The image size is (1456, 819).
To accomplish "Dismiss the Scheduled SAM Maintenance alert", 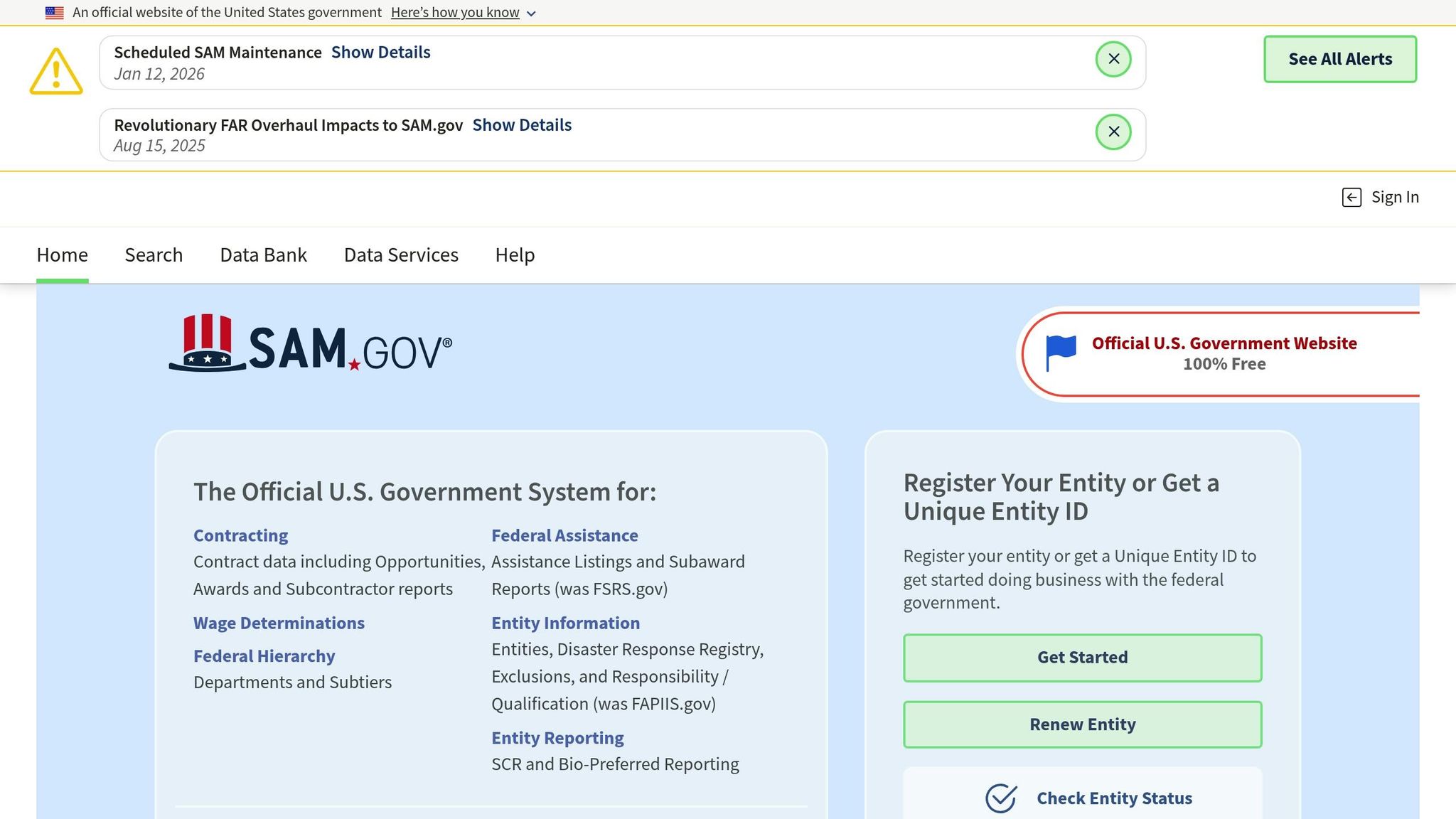I will 1113,59.
